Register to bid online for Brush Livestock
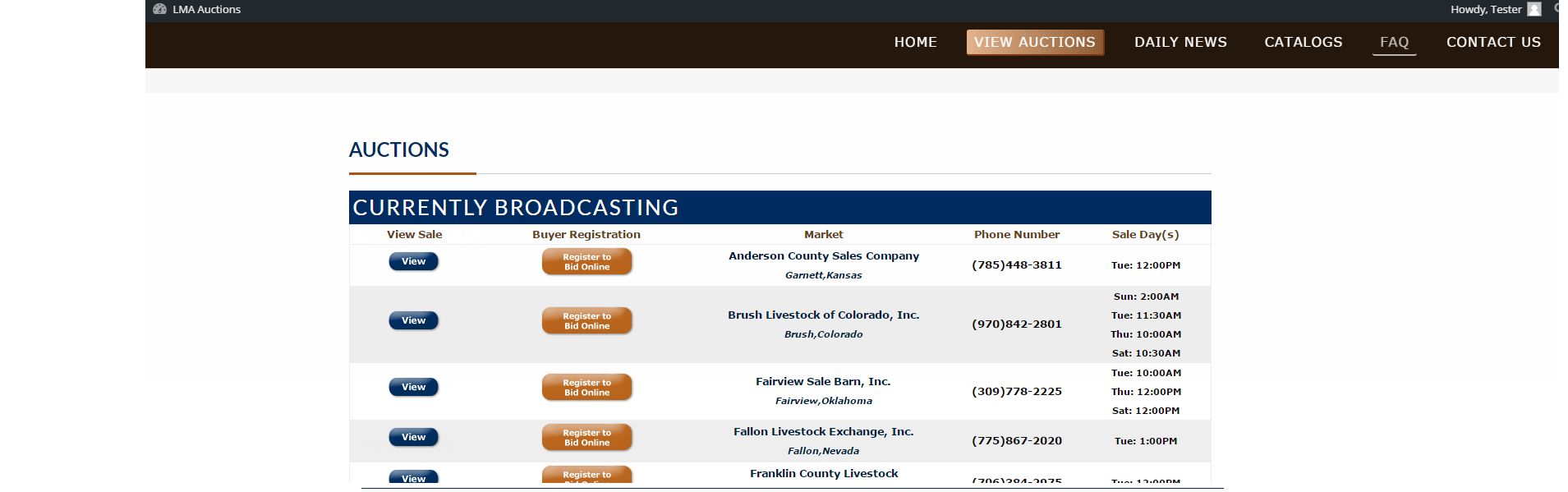 [586, 321]
